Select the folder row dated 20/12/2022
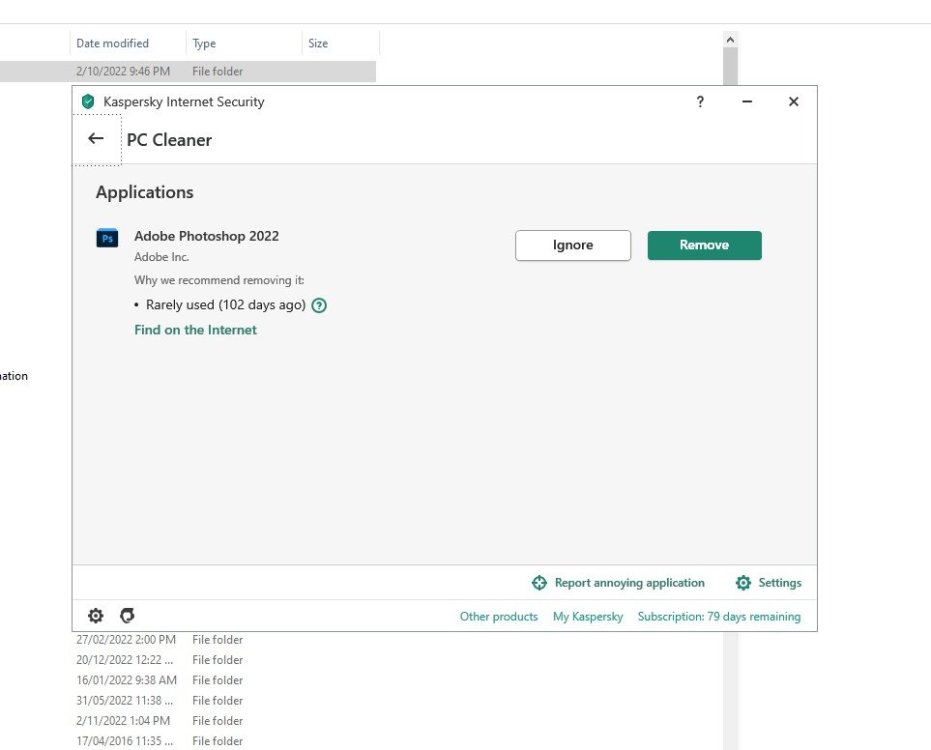This screenshot has width=931, height=750. (188, 660)
